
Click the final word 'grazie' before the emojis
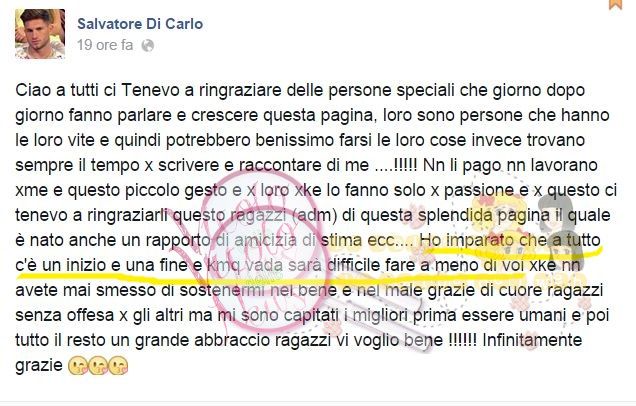(39, 366)
